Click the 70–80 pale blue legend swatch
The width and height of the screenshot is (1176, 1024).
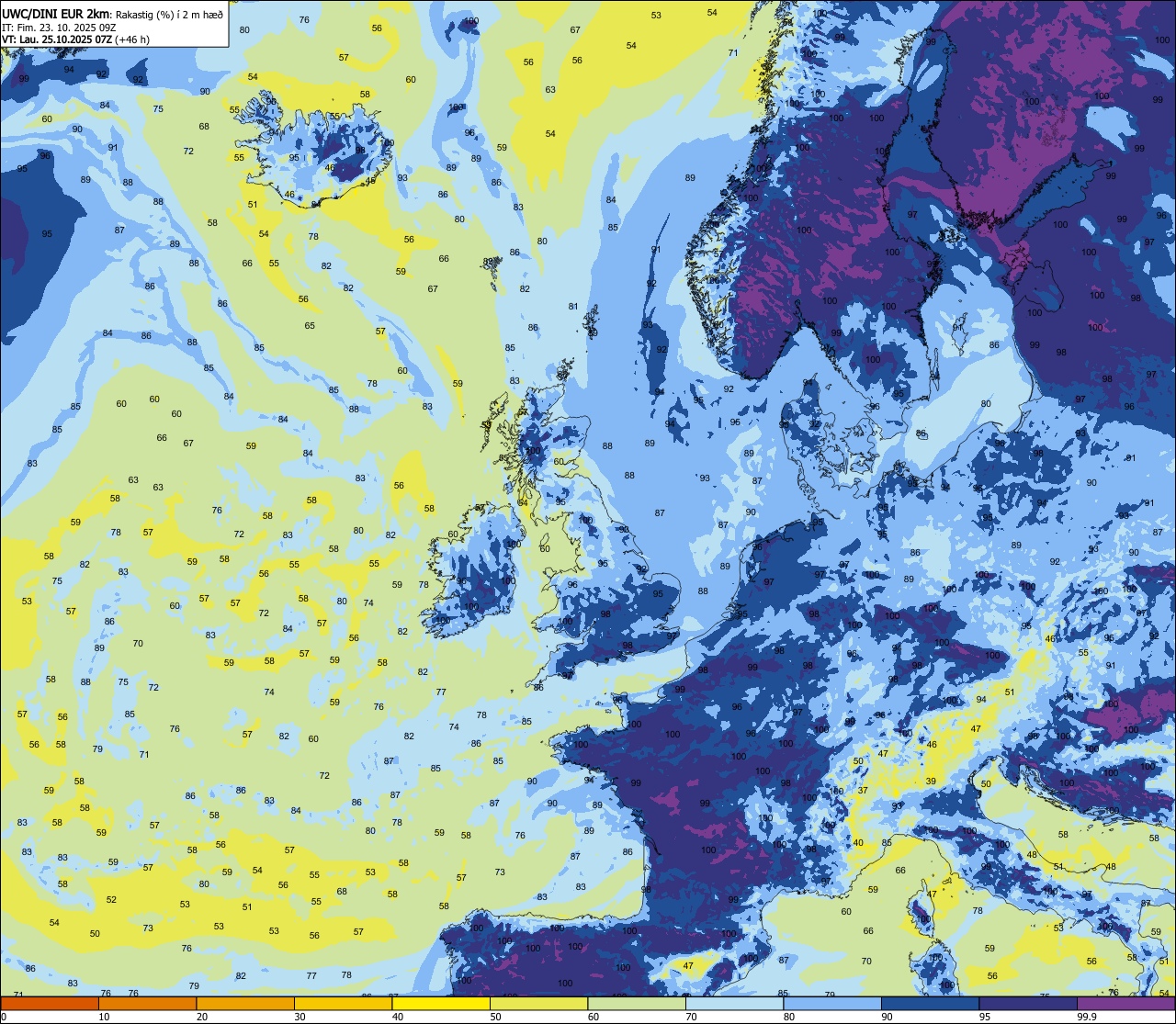coord(735,1003)
